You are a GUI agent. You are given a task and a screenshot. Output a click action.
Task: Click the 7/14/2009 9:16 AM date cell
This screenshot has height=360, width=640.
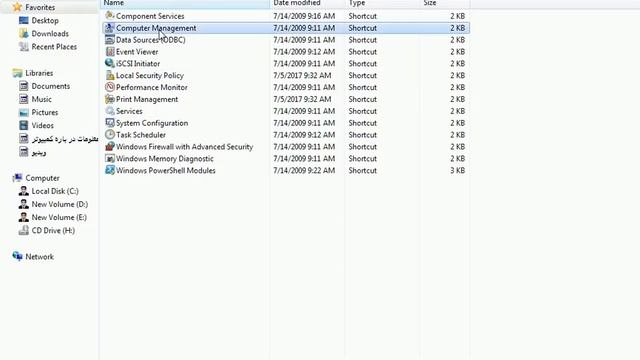(304, 16)
